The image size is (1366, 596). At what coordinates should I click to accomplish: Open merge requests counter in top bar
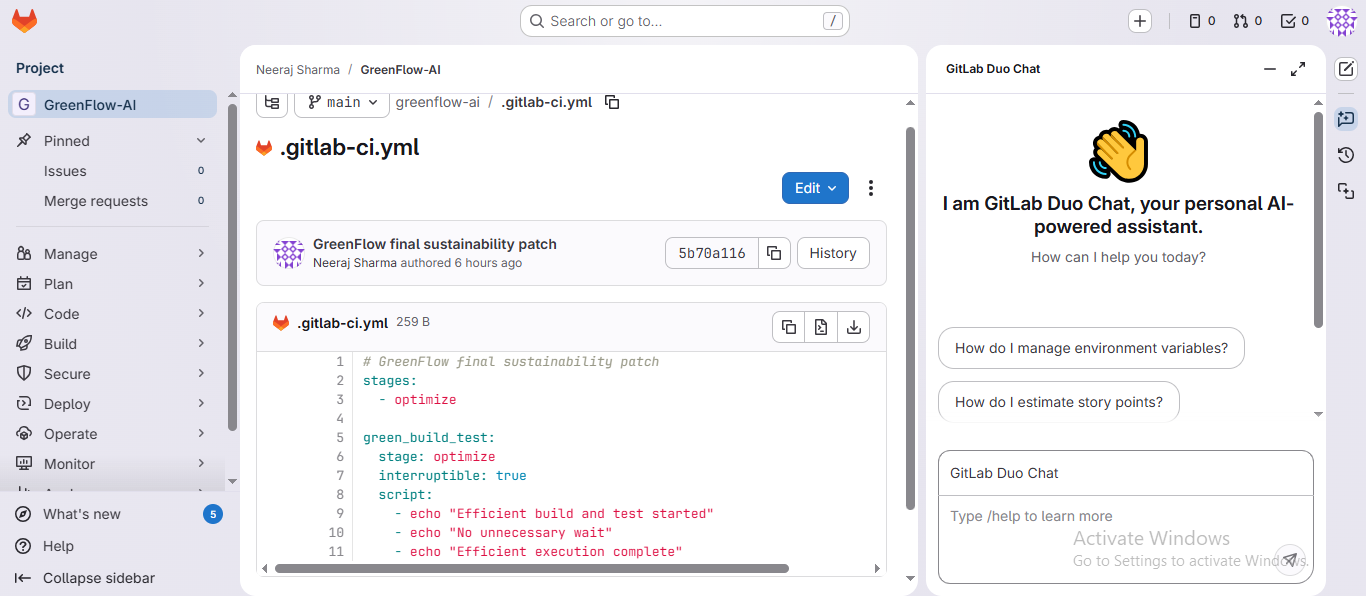coord(1247,21)
